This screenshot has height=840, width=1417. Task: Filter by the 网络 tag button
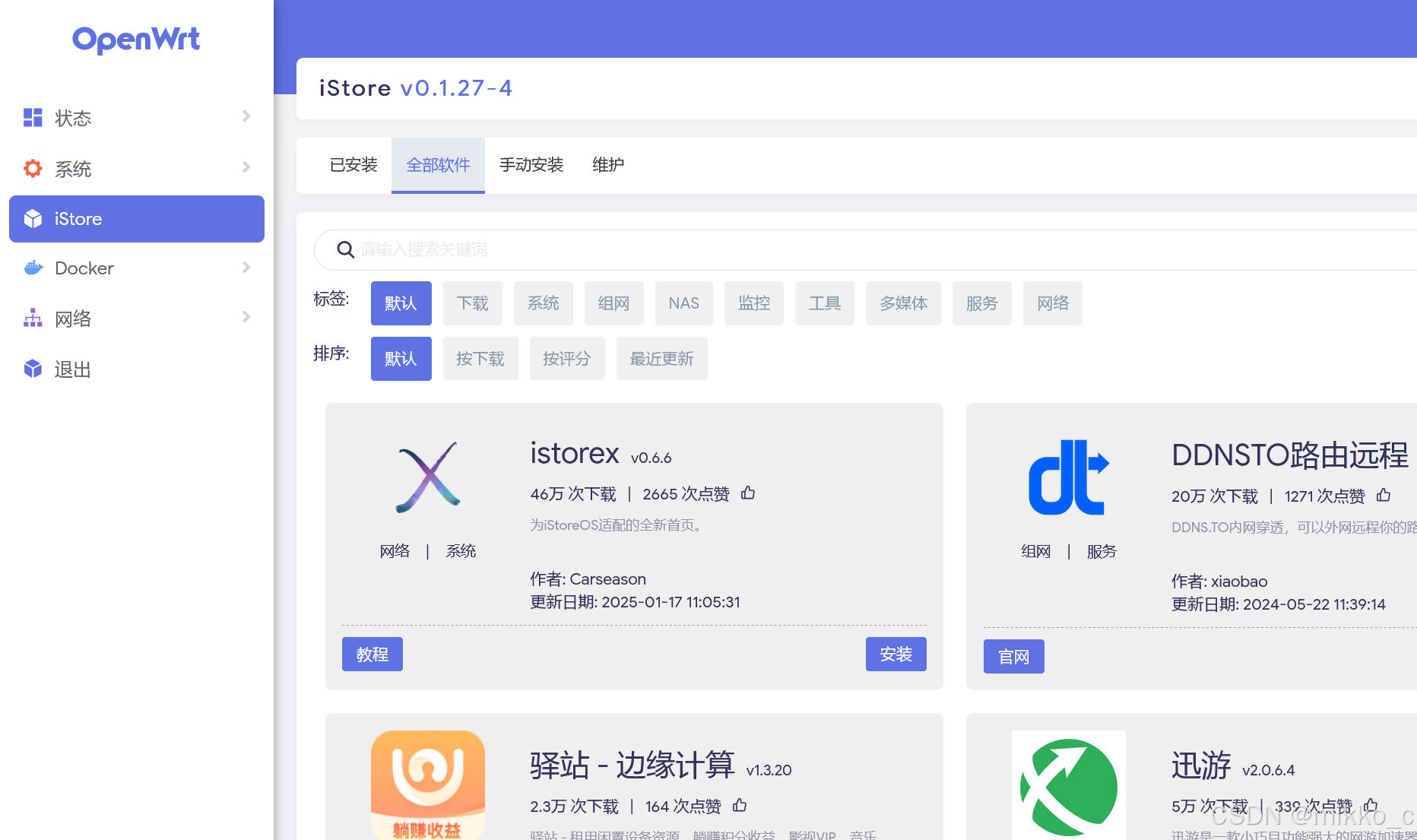[x=1053, y=303]
